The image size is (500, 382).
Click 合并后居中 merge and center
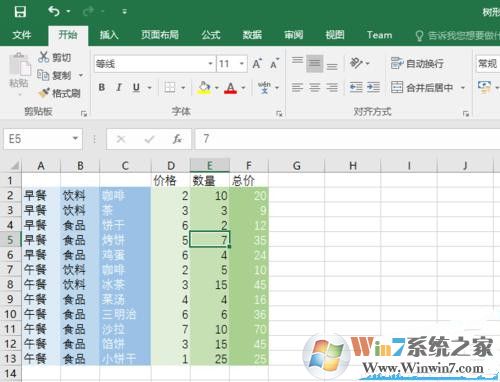pyautogui.click(x=422, y=88)
